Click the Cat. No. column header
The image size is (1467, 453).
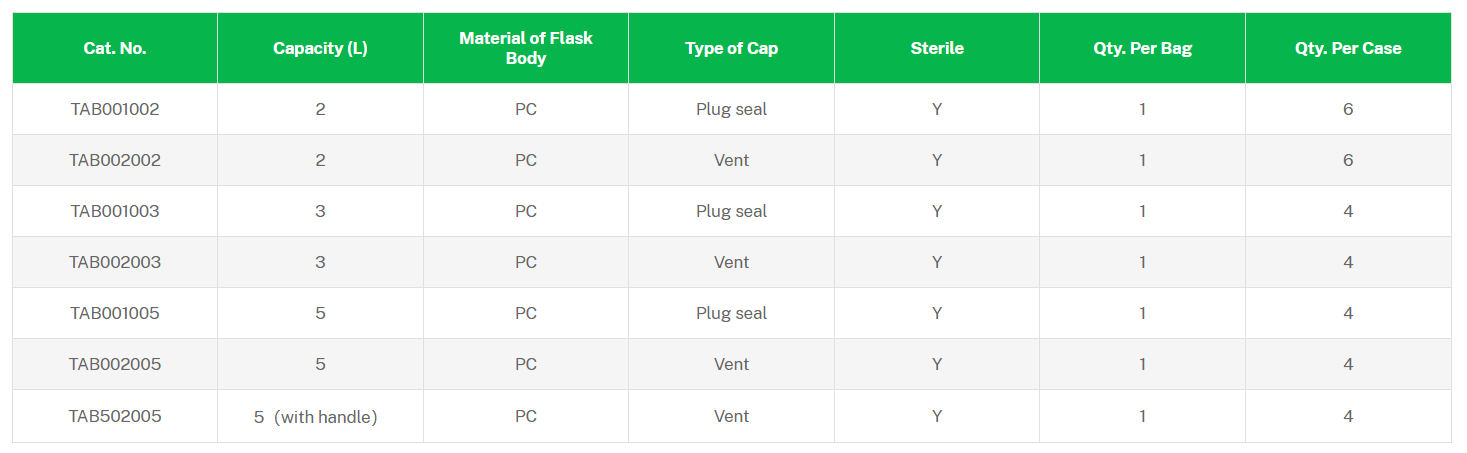point(115,48)
